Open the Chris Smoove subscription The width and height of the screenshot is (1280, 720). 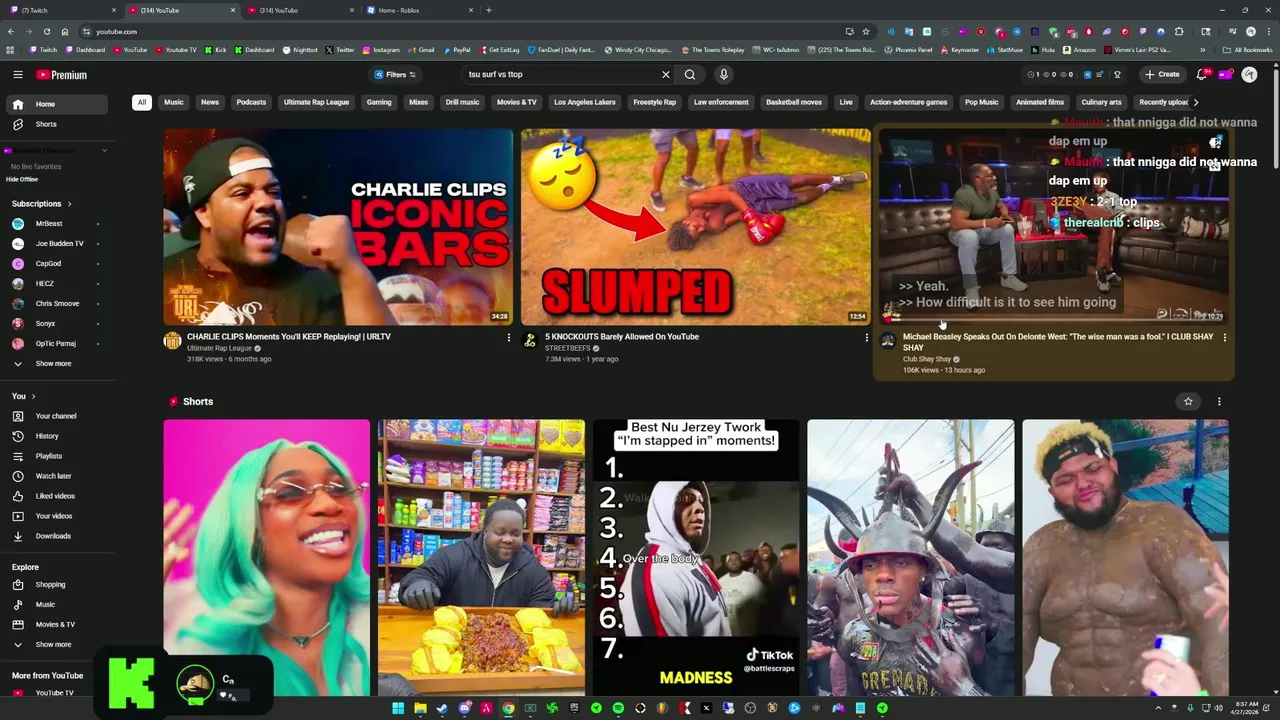pos(57,304)
